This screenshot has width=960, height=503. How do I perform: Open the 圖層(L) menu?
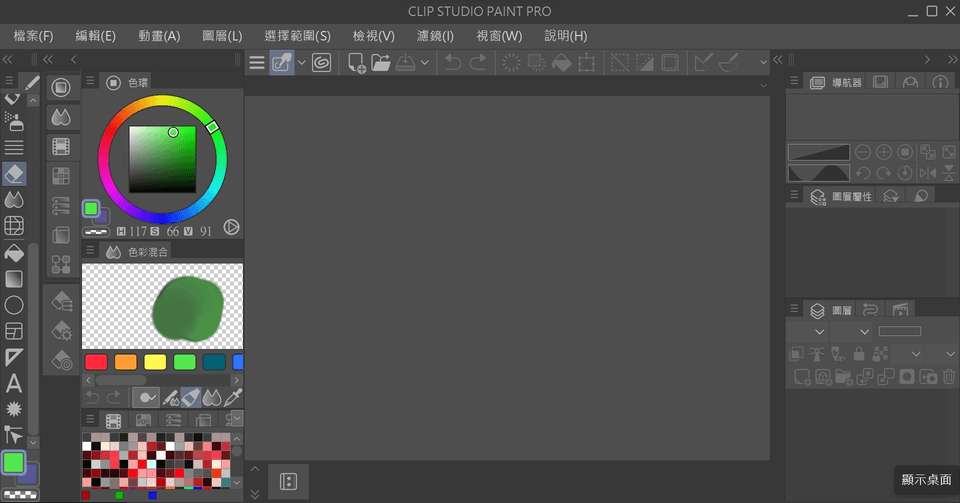pos(222,36)
